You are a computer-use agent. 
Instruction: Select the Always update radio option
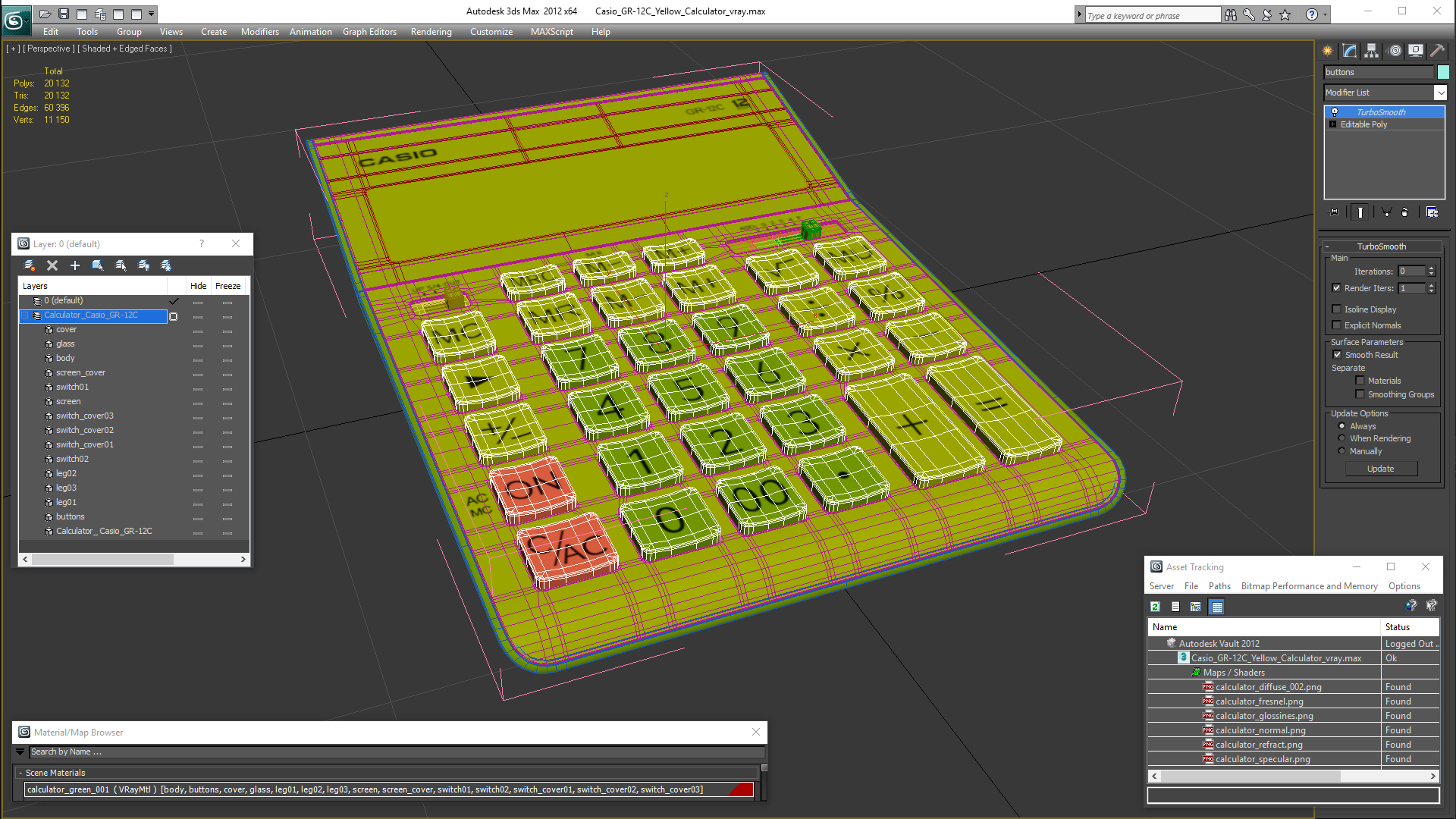pyautogui.click(x=1341, y=426)
